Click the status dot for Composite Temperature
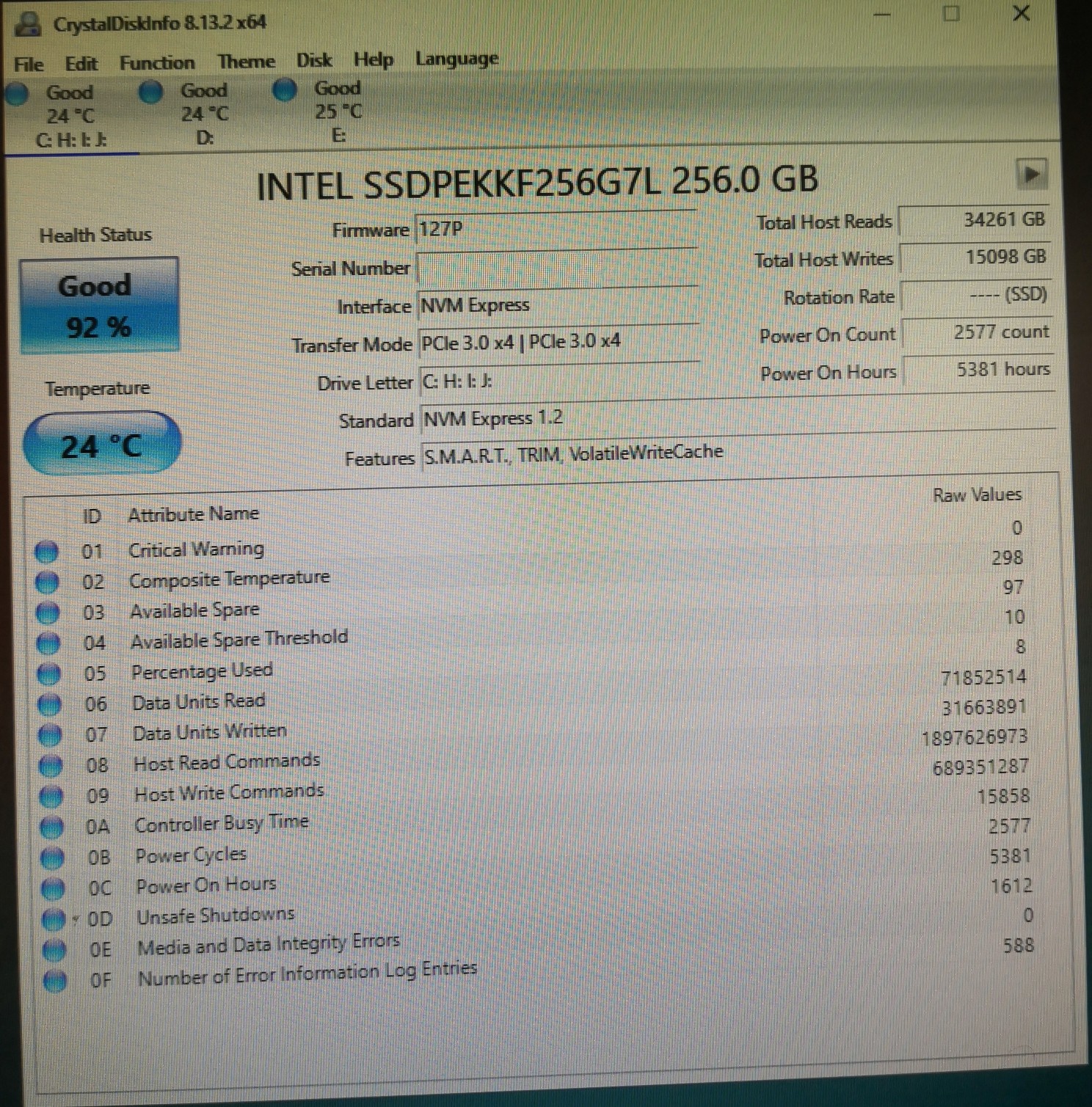This screenshot has width=1092, height=1107. 48,582
